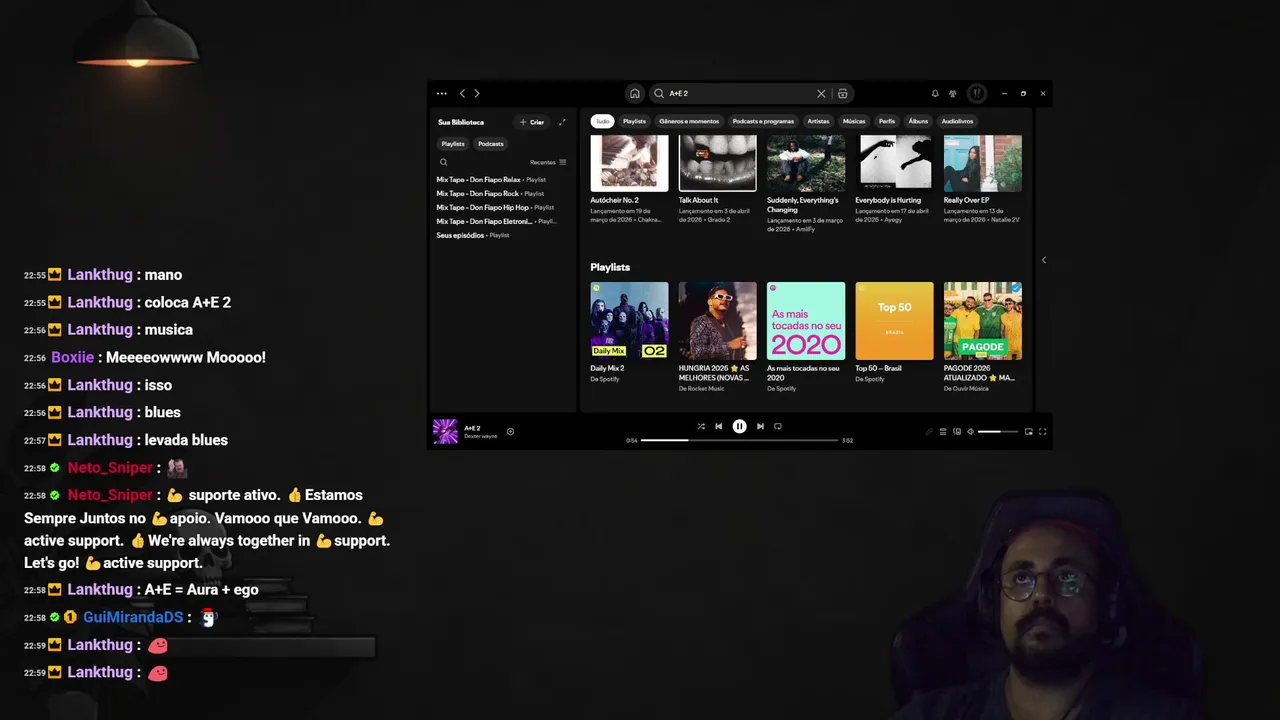The height and width of the screenshot is (720, 1280).
Task: Filter library by Podcasts chip
Action: [491, 144]
